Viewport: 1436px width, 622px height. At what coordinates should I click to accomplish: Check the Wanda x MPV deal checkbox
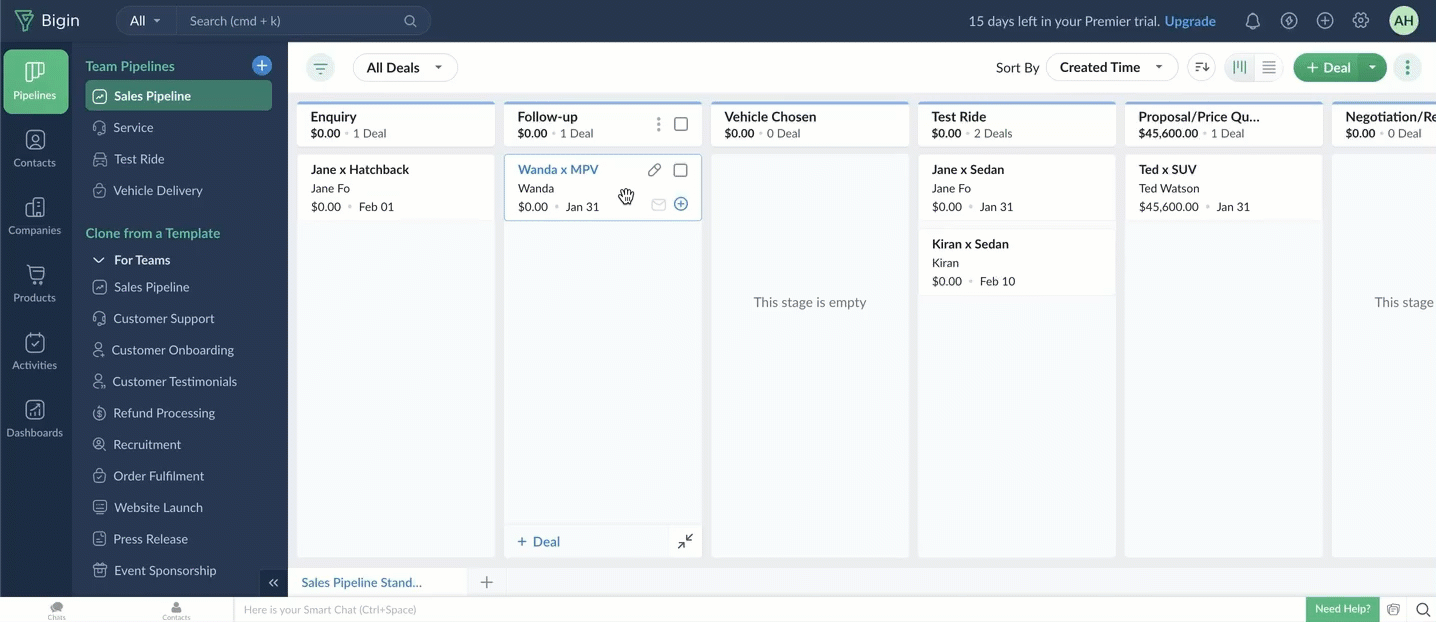click(681, 170)
